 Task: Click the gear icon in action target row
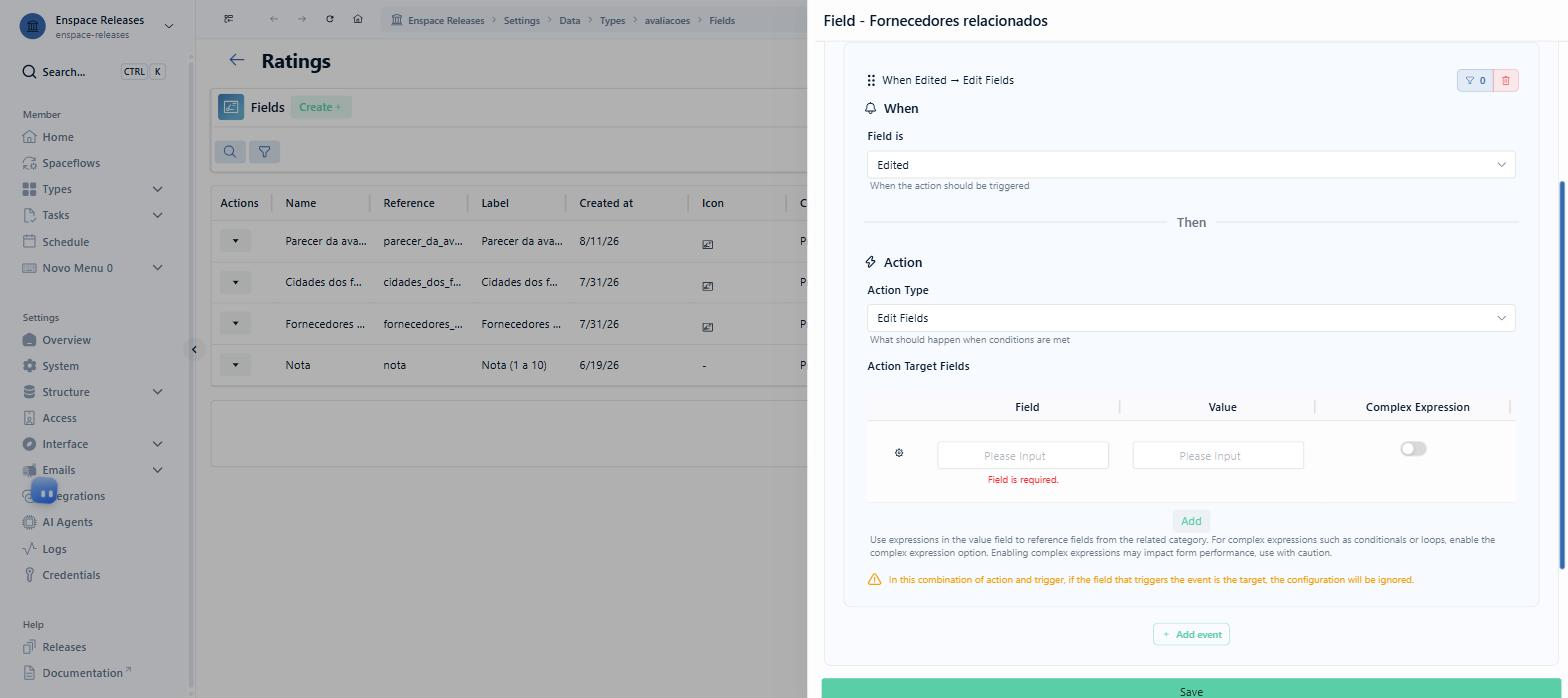pyautogui.click(x=899, y=453)
